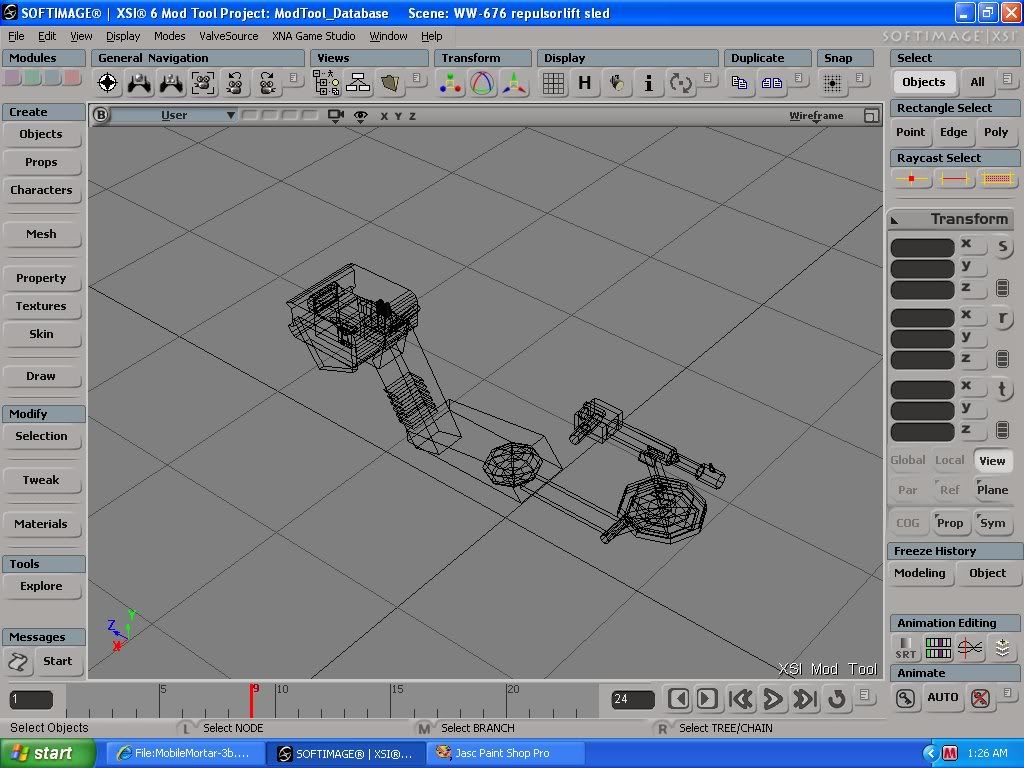
Task: Open the File menu
Action: (x=16, y=36)
